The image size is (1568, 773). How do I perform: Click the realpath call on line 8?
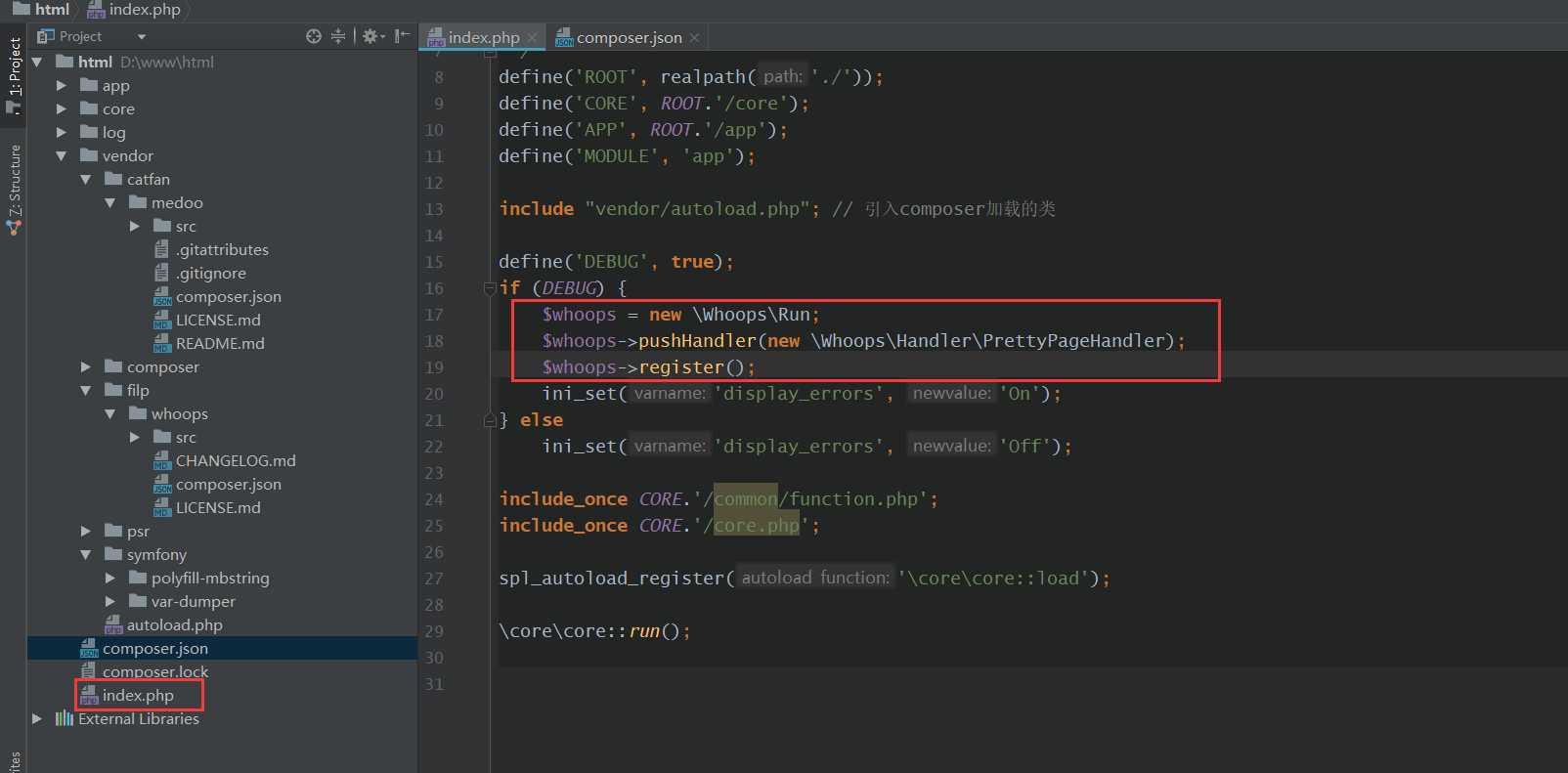click(703, 77)
